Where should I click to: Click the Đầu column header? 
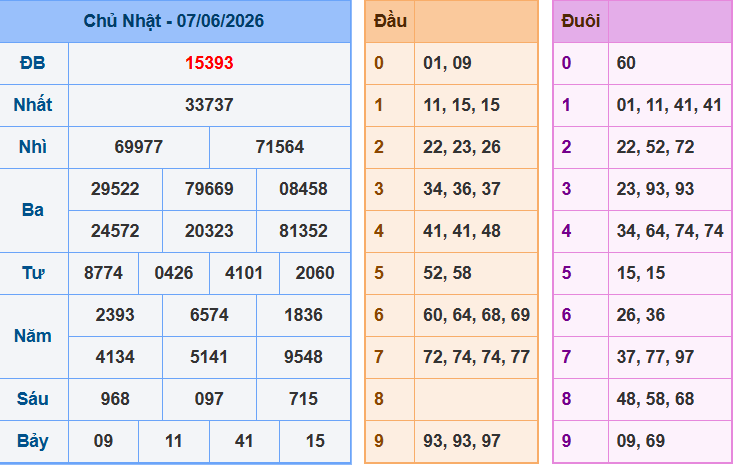(390, 21)
